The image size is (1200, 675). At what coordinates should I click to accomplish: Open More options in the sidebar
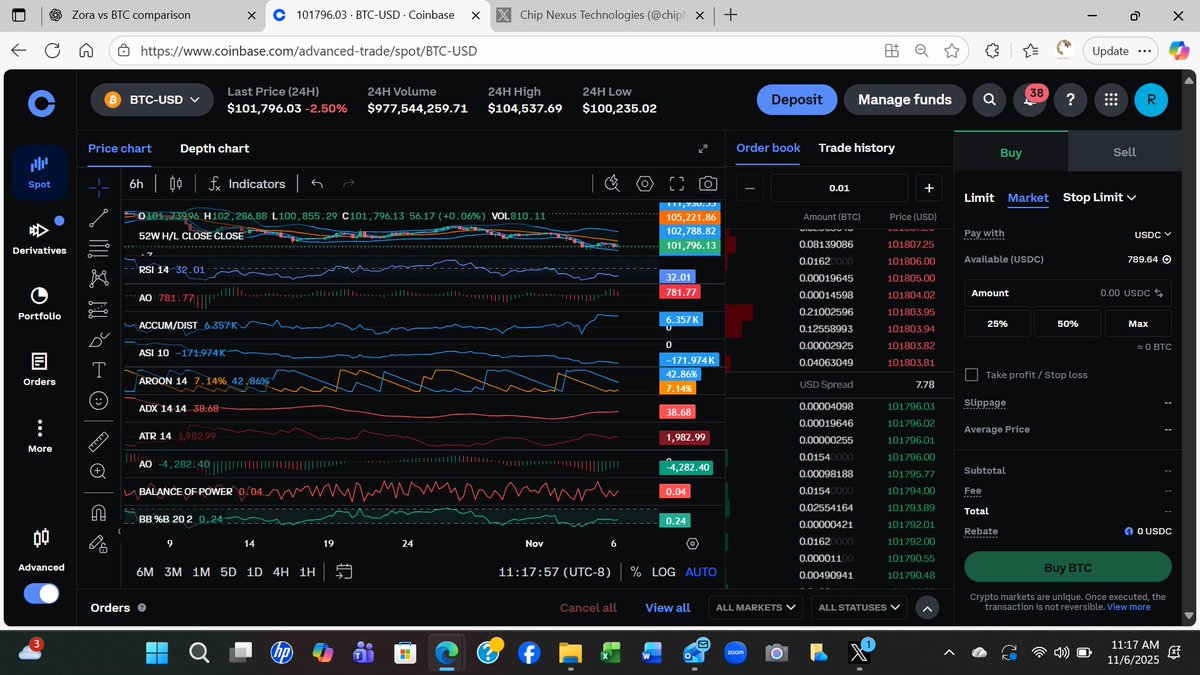click(x=39, y=436)
